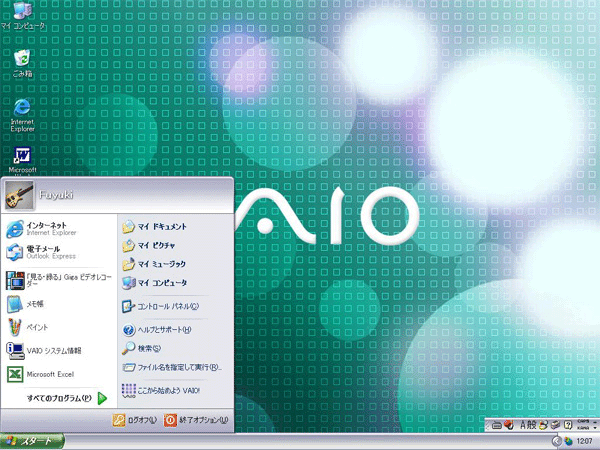The image size is (600, 450).
Task: Minimize the language bar
Action: (595, 422)
